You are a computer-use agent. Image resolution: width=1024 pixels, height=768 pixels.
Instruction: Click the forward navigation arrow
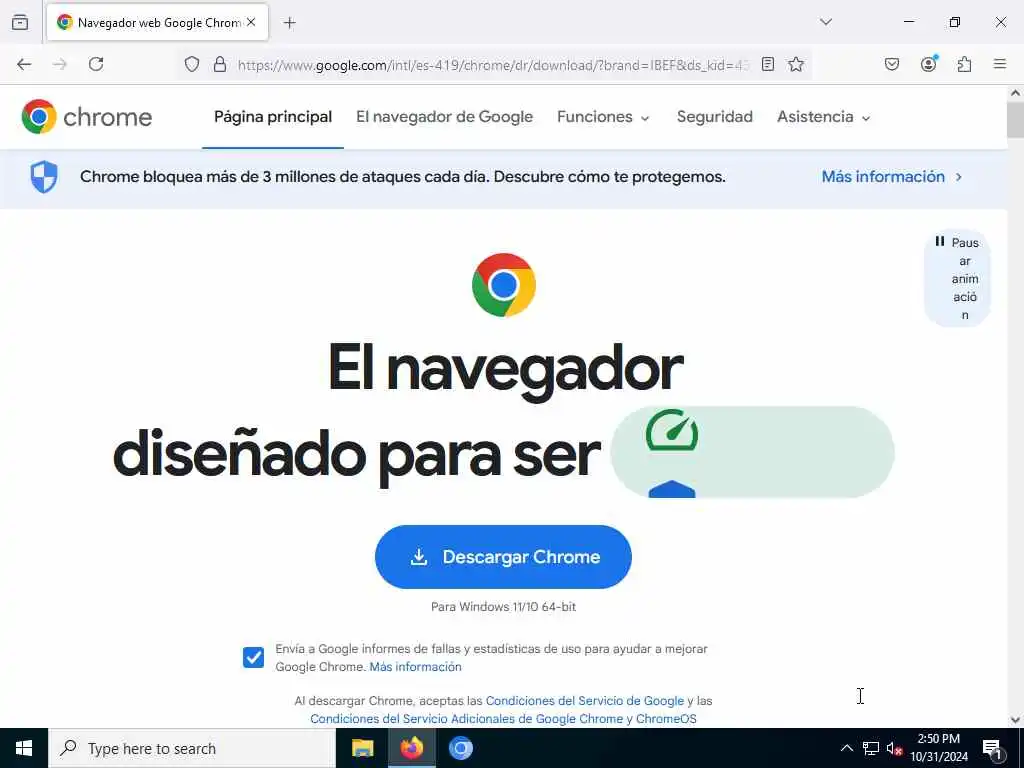[60, 64]
